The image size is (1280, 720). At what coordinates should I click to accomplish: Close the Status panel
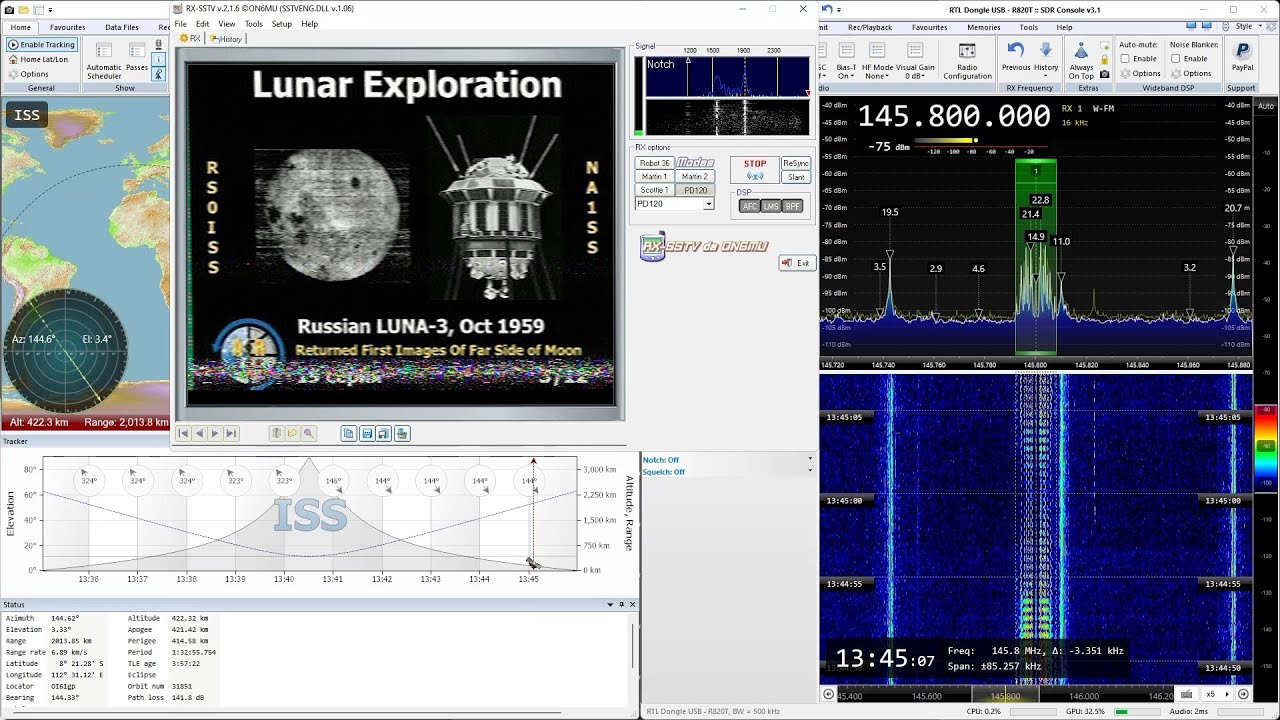click(632, 604)
